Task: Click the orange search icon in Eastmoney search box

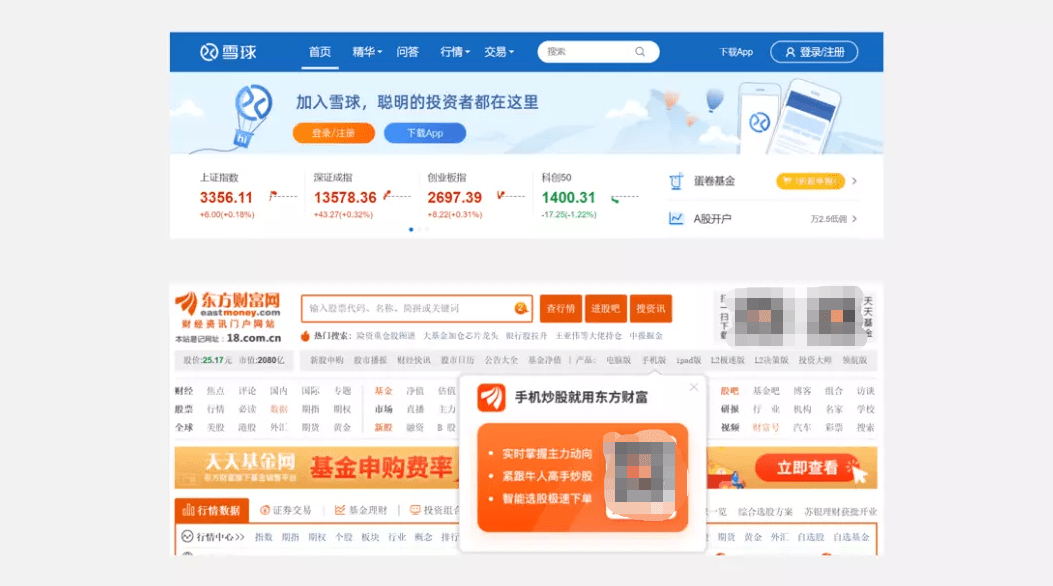Action: (x=520, y=308)
